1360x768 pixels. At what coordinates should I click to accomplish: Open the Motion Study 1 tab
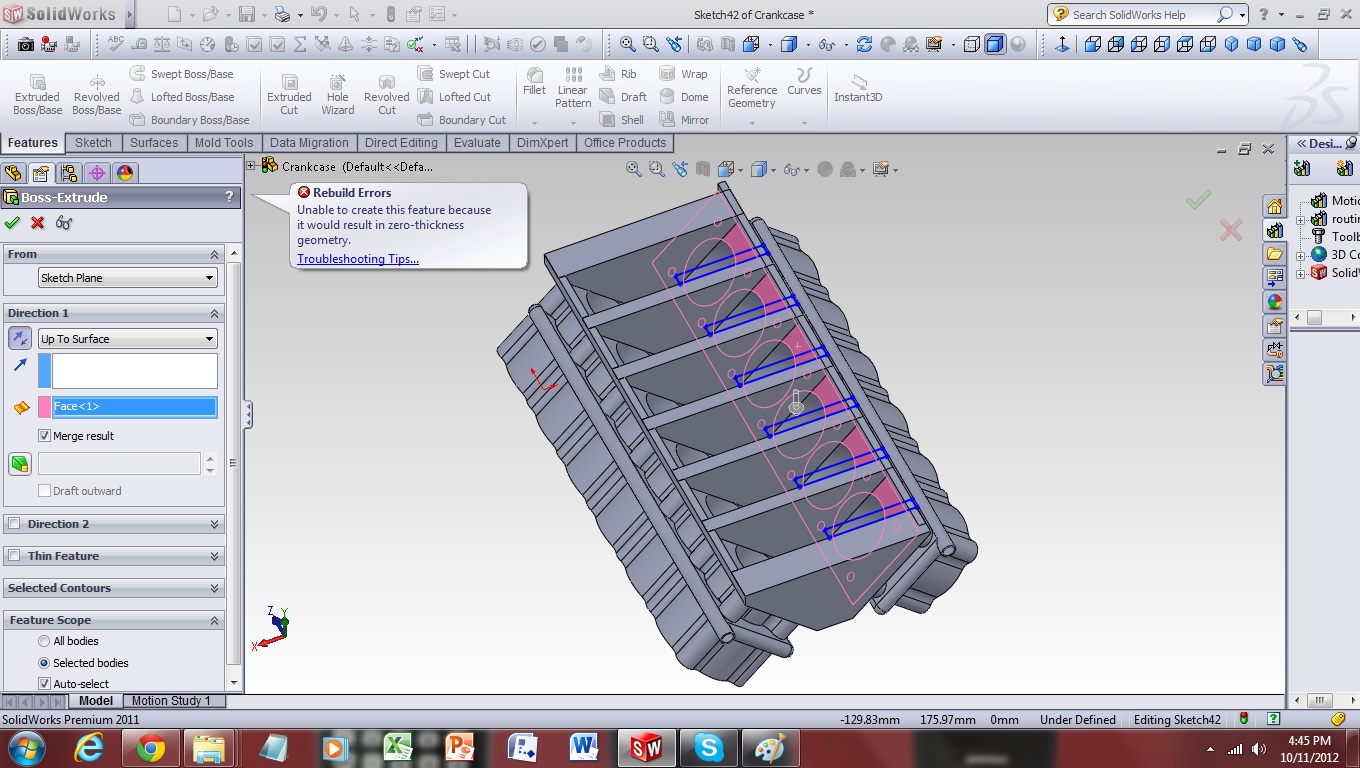[171, 701]
